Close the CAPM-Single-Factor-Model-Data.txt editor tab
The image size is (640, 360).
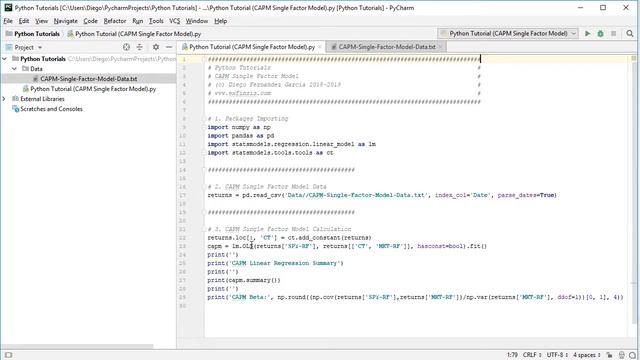[x=440, y=47]
